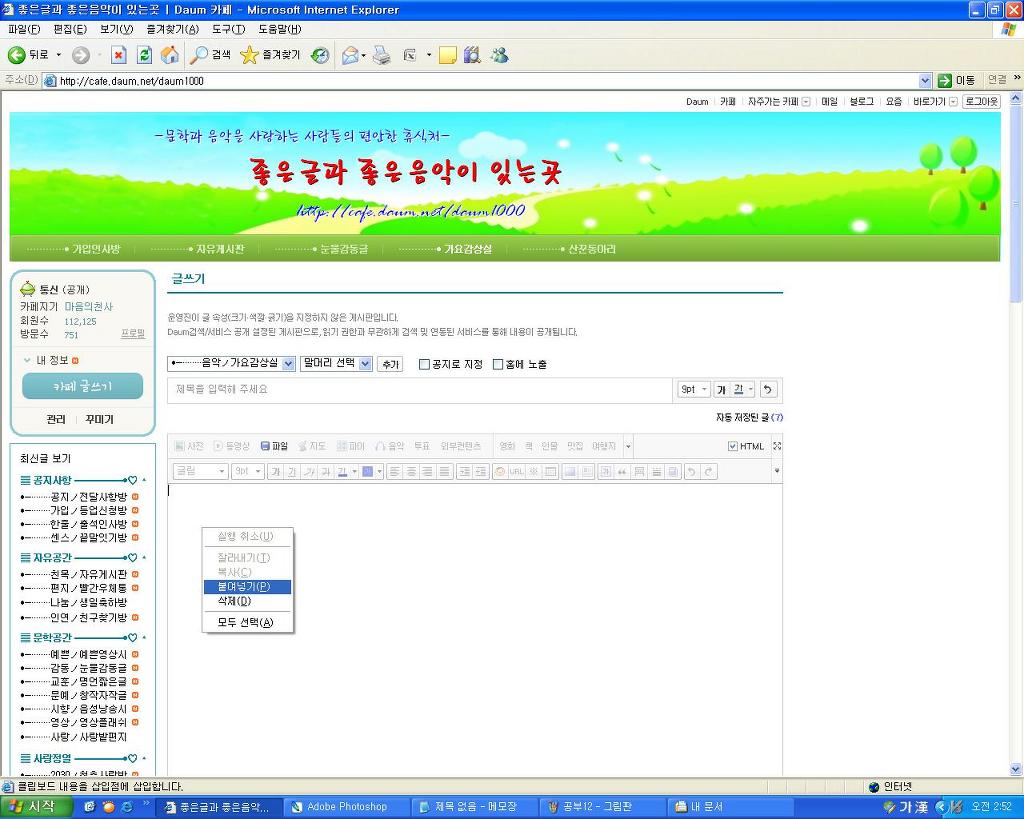This screenshot has height=819, width=1024.
Task: Open the 파일(F) menu
Action: (x=24, y=29)
